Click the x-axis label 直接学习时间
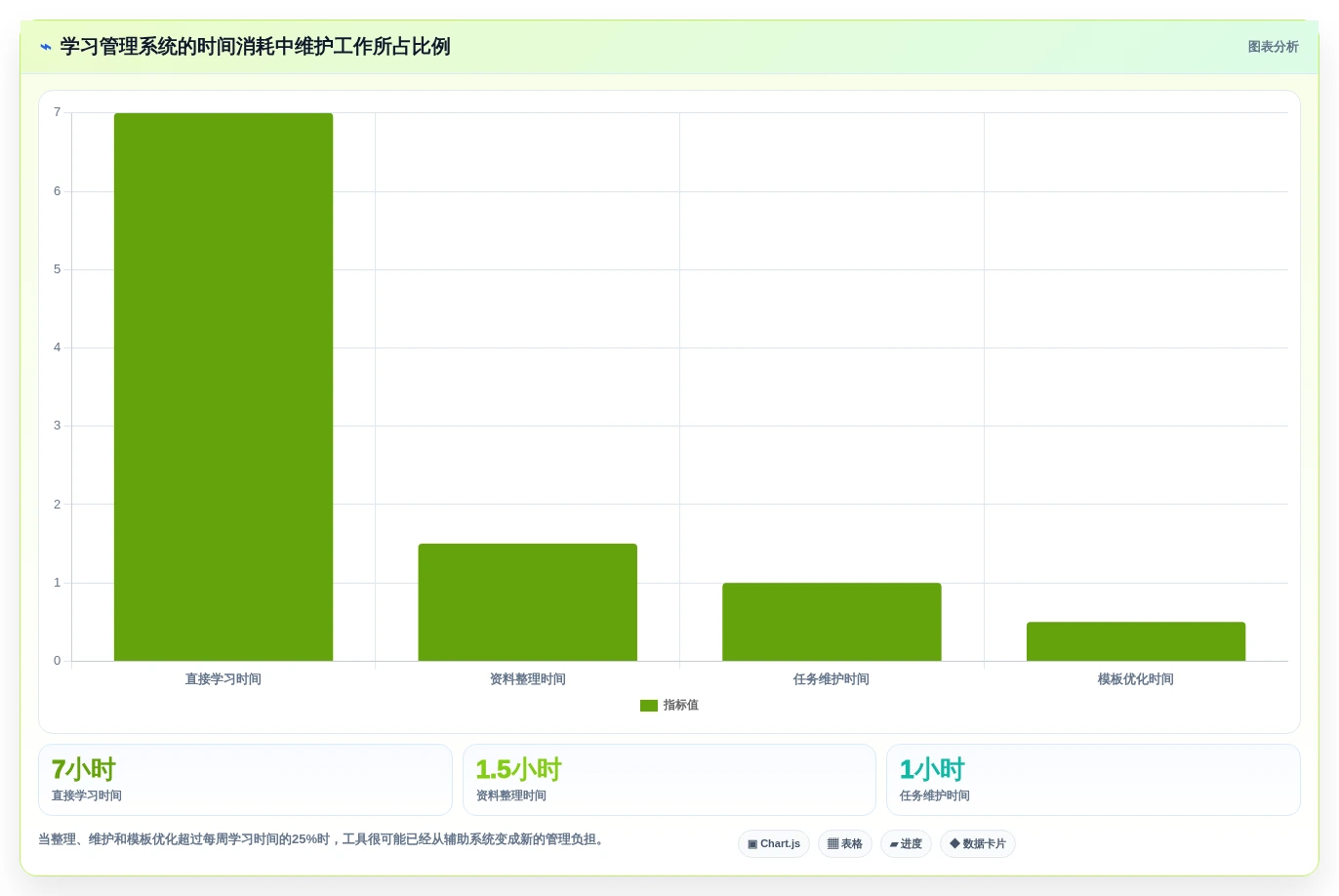Viewport: 1339px width, 896px height. click(223, 679)
